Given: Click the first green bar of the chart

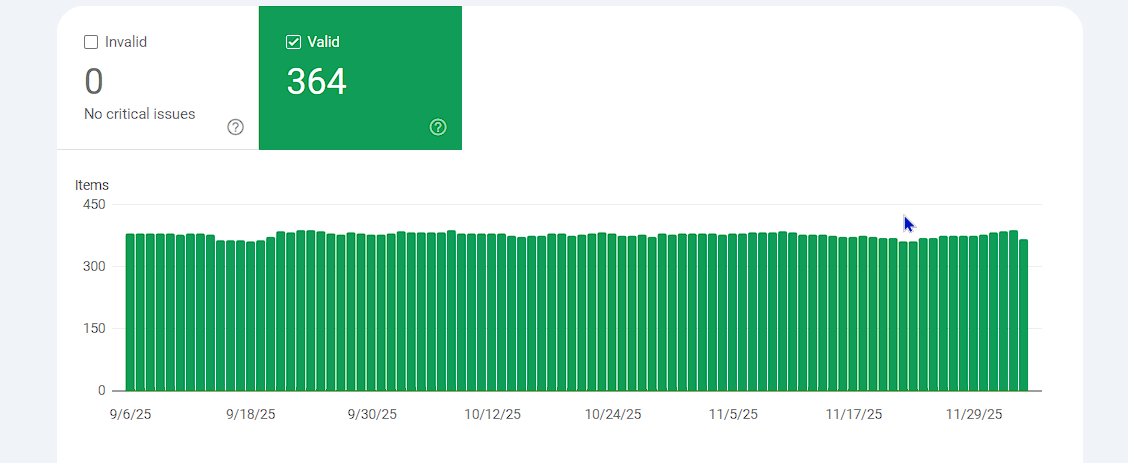Looking at the screenshot, I should tap(130, 312).
